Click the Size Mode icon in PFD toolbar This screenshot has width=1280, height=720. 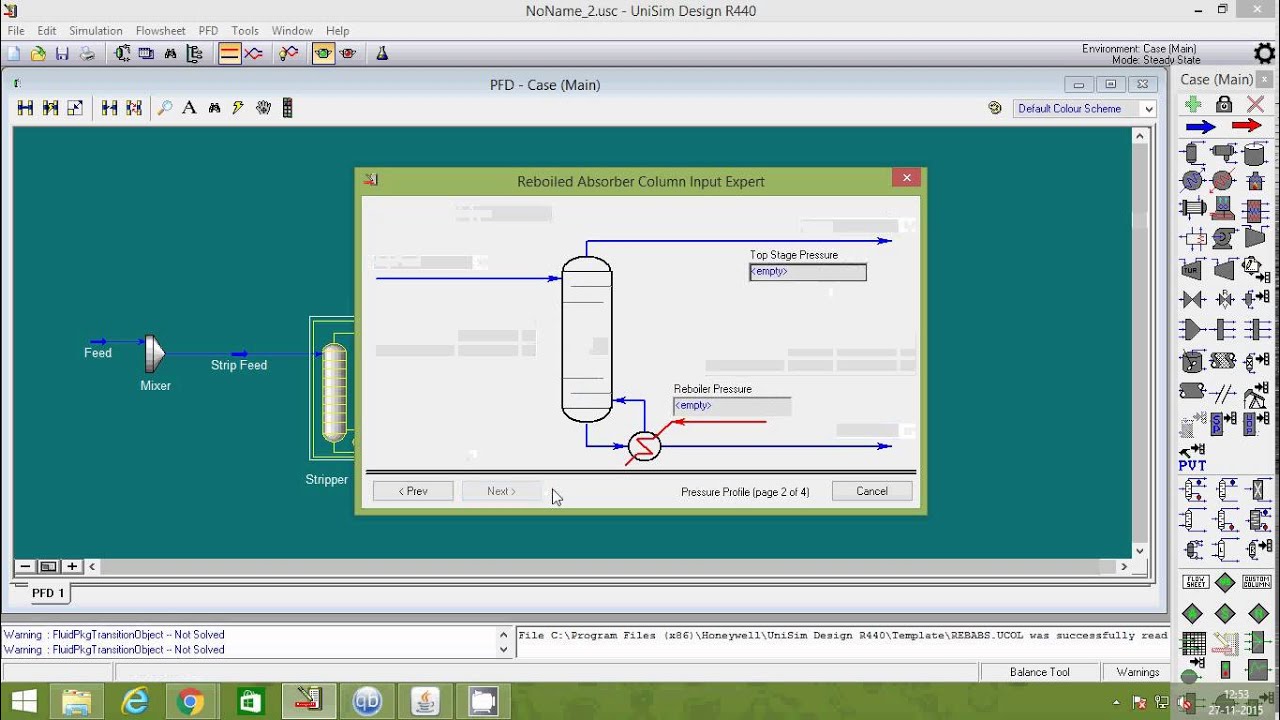pyautogui.click(x=75, y=108)
